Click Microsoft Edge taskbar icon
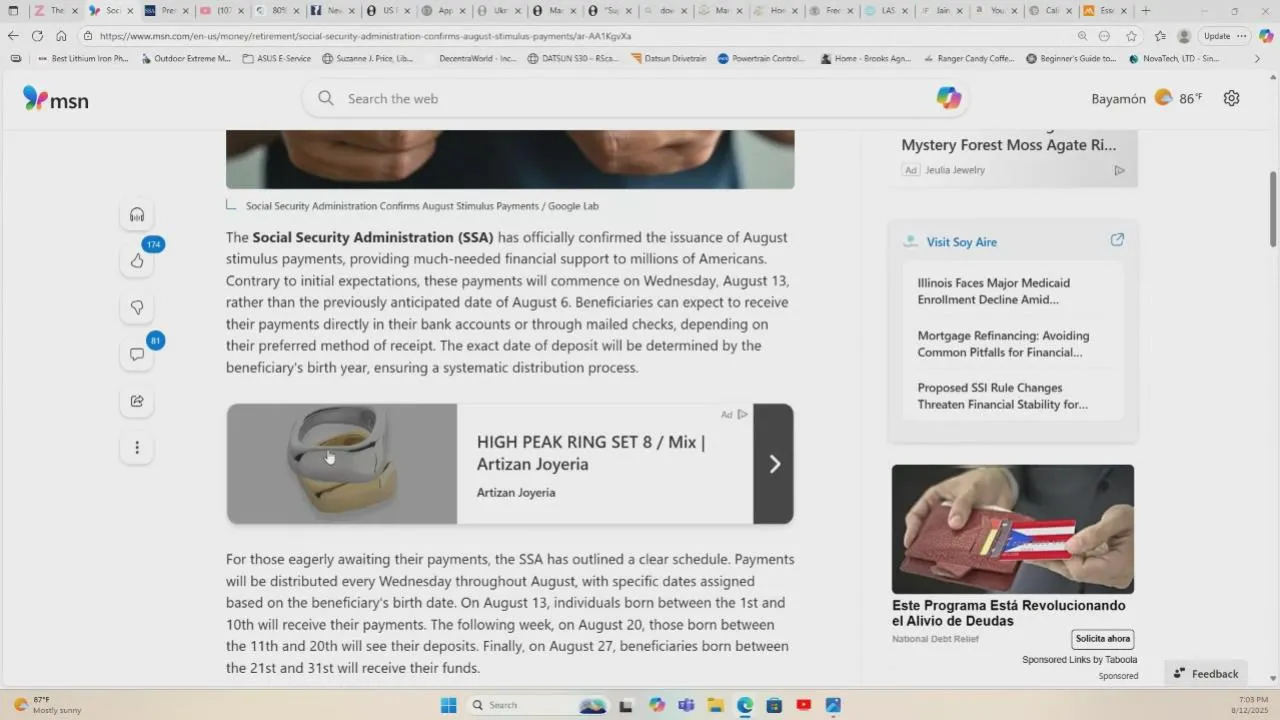 (x=745, y=705)
